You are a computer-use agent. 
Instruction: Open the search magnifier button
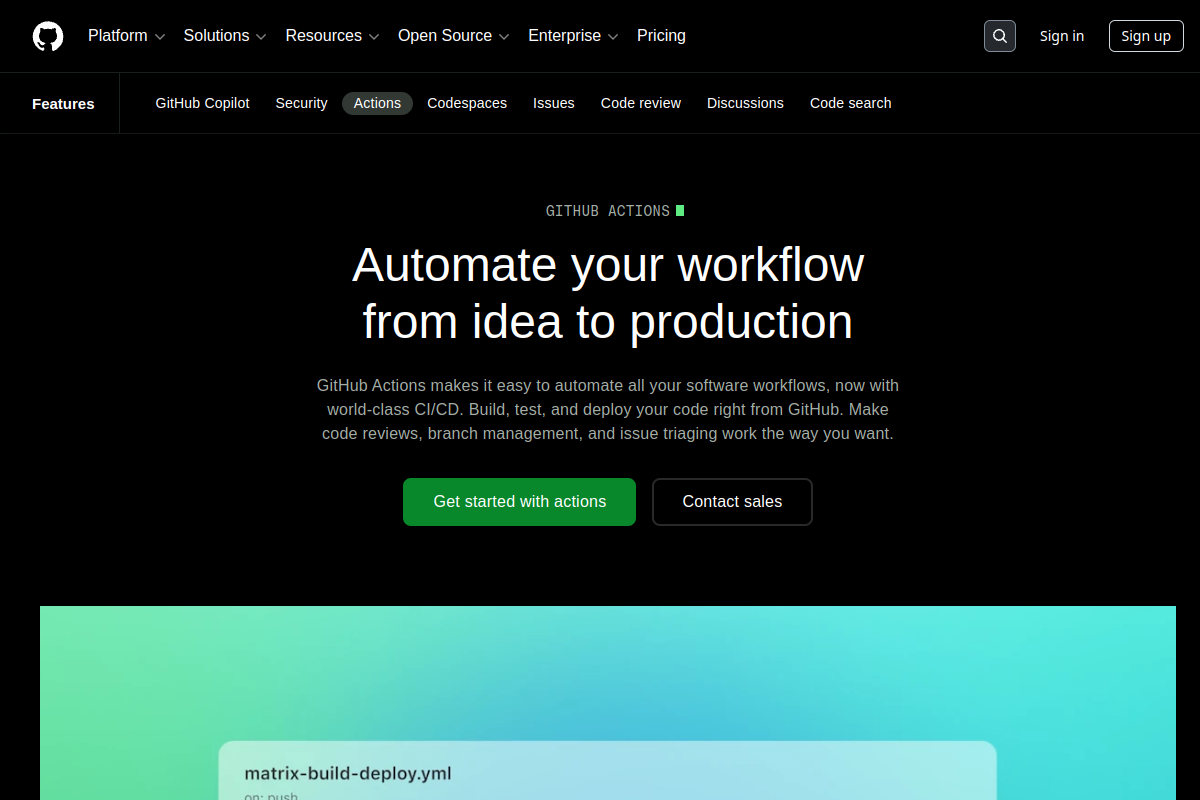1000,36
